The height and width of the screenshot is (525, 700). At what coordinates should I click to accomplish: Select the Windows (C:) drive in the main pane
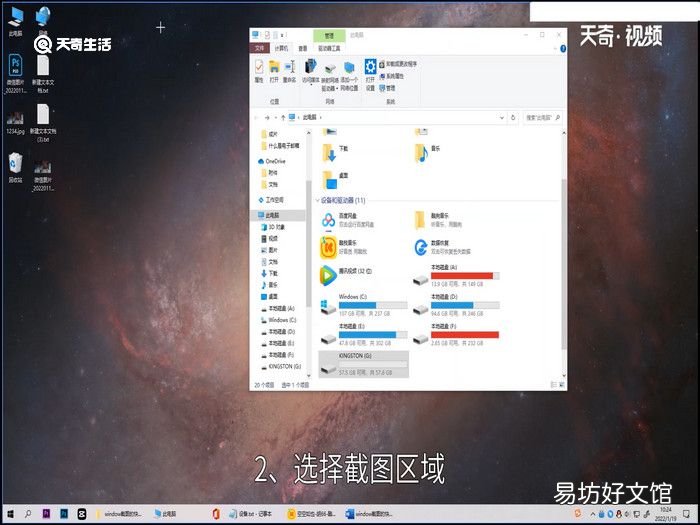pyautogui.click(x=363, y=305)
